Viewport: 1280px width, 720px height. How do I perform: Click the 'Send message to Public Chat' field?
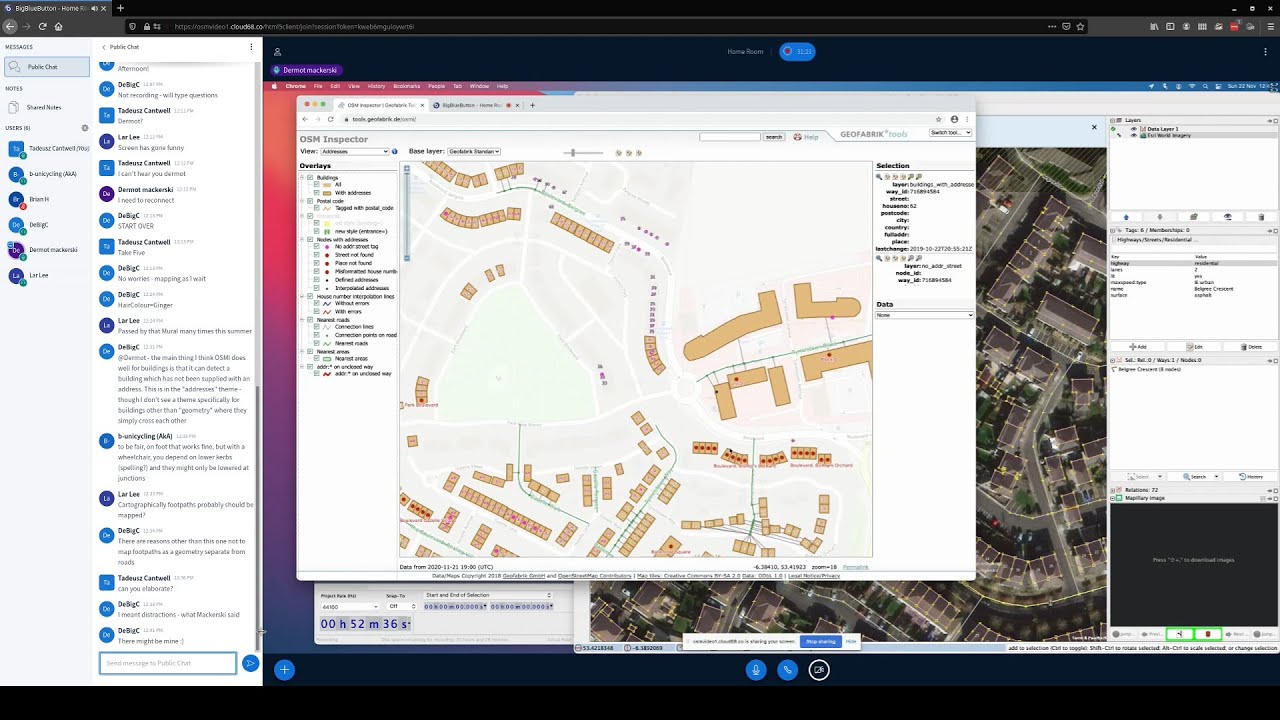(x=168, y=663)
